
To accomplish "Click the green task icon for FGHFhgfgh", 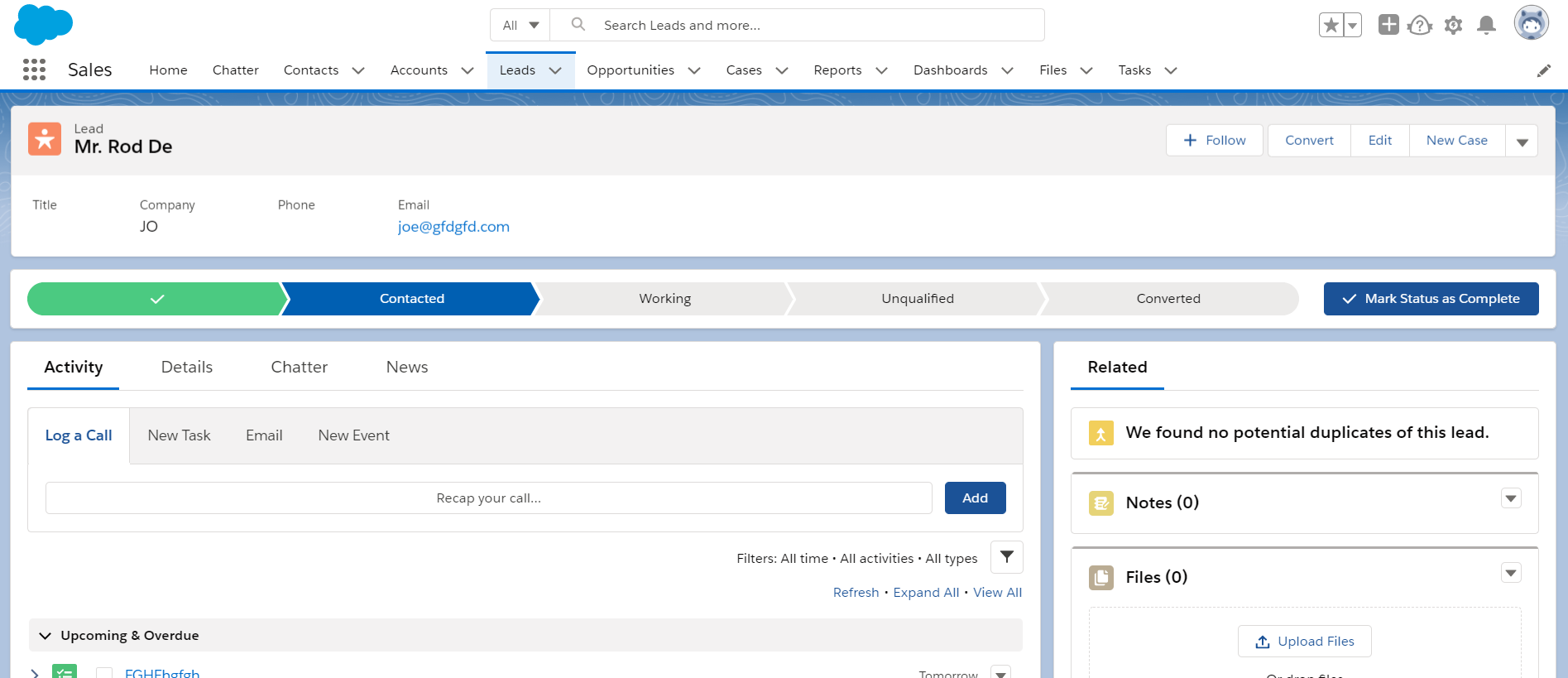I will [x=65, y=671].
